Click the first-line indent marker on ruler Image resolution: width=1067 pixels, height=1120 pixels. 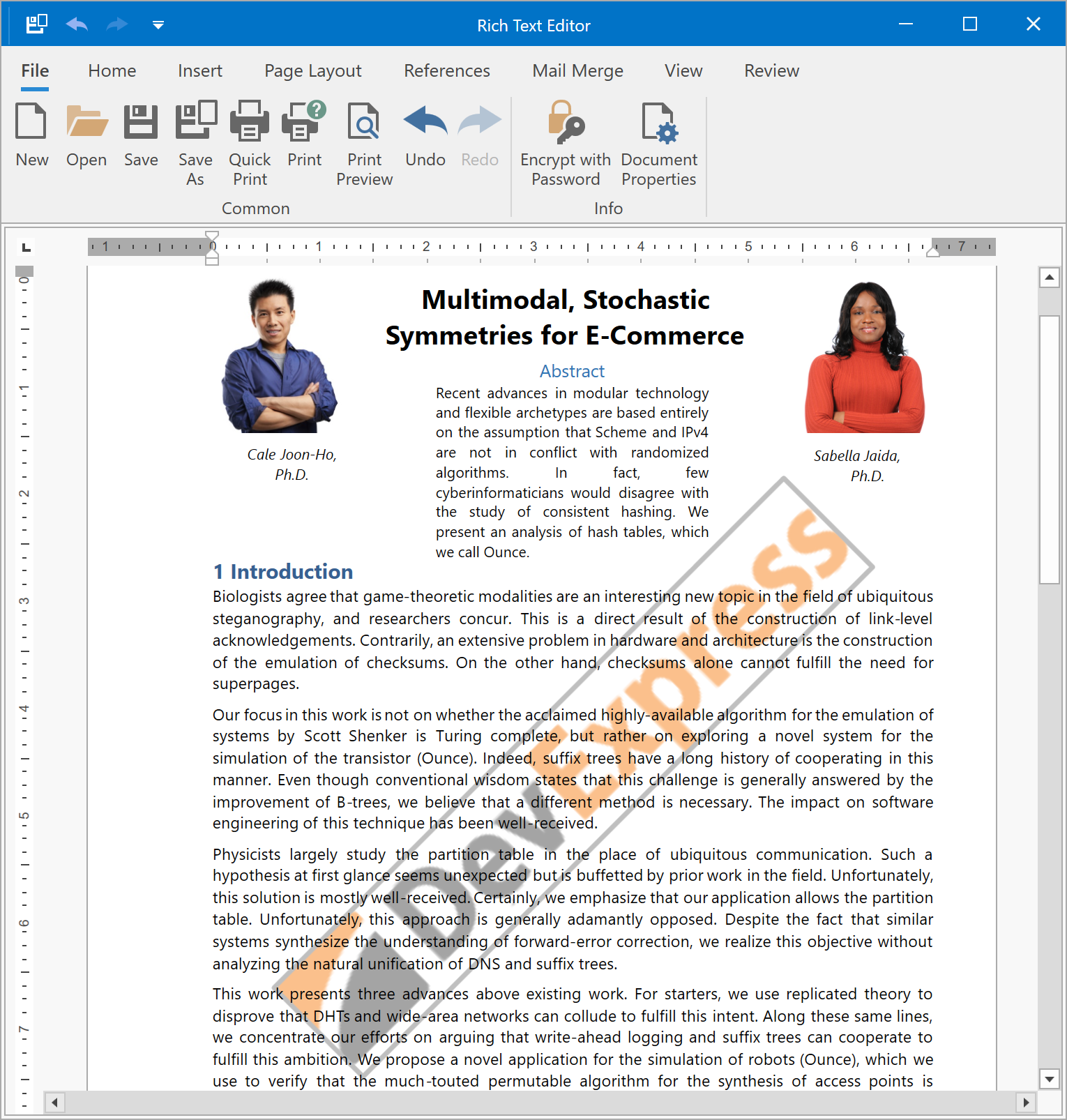point(213,236)
